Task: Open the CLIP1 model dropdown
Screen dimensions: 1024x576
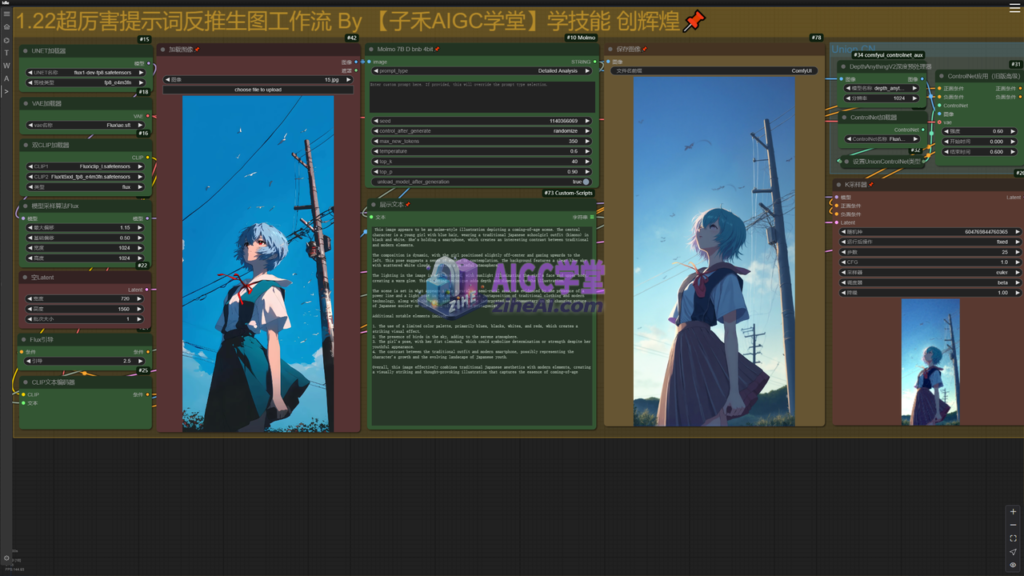Action: [x=85, y=167]
